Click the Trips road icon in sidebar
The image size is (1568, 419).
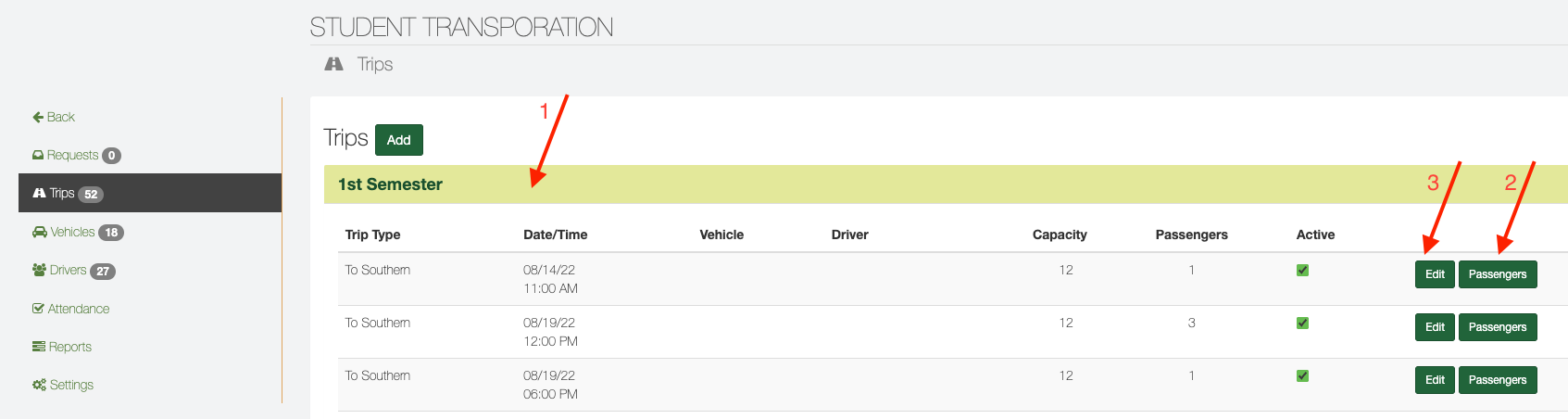click(x=39, y=194)
